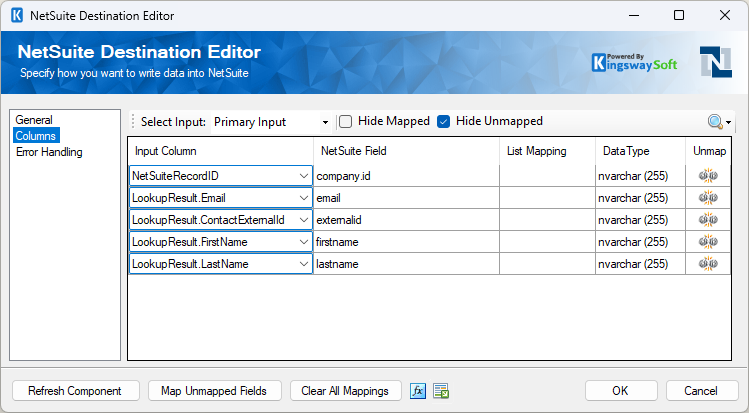
Task: Unmap the lastname field row
Action: coord(708,264)
